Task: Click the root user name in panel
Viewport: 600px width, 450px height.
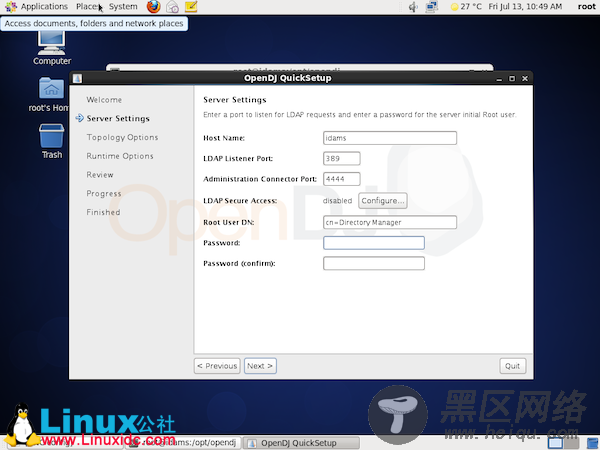Action: (586, 7)
